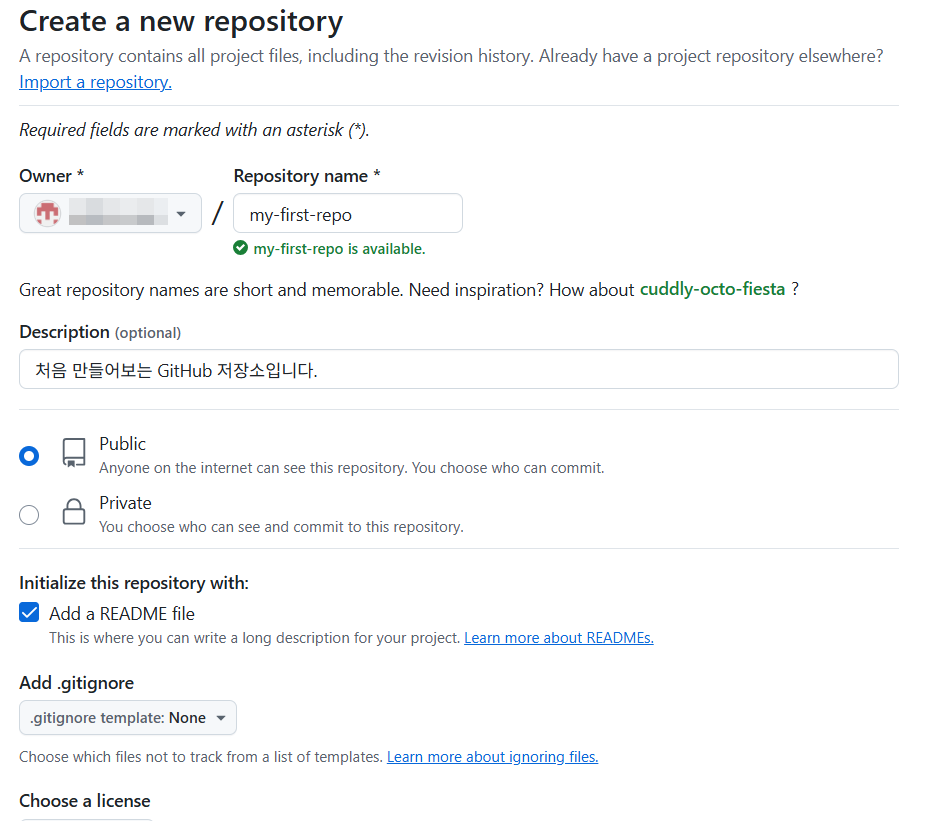Click the green availability checkmark icon

point(239,247)
